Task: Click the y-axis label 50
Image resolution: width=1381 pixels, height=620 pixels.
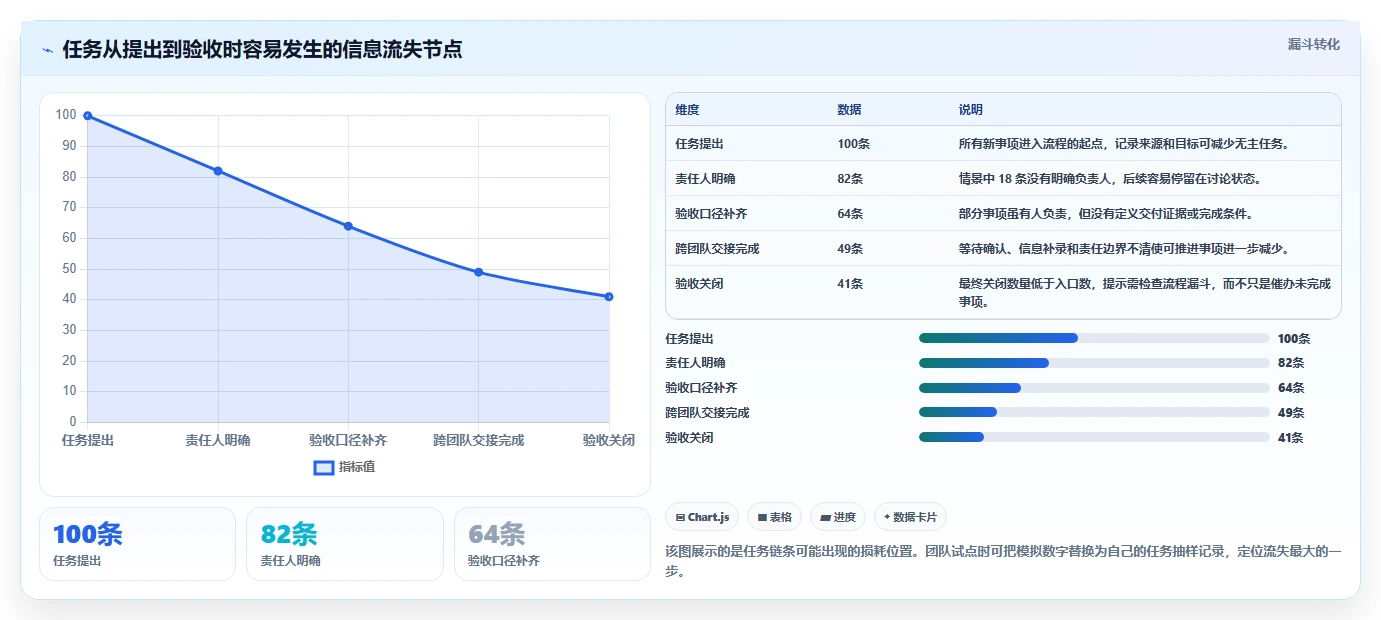Action: coord(69,269)
